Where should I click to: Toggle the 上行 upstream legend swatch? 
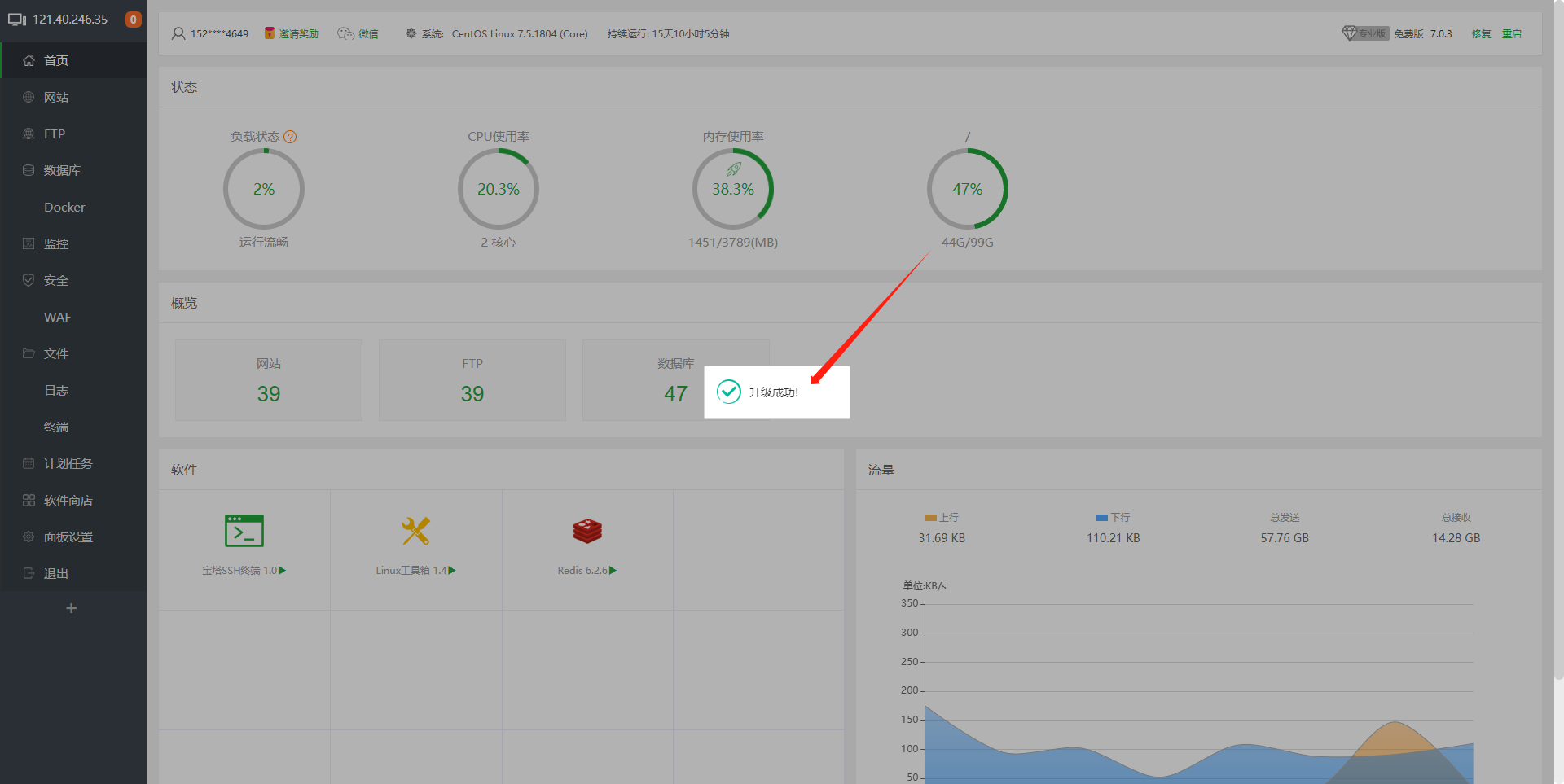931,518
